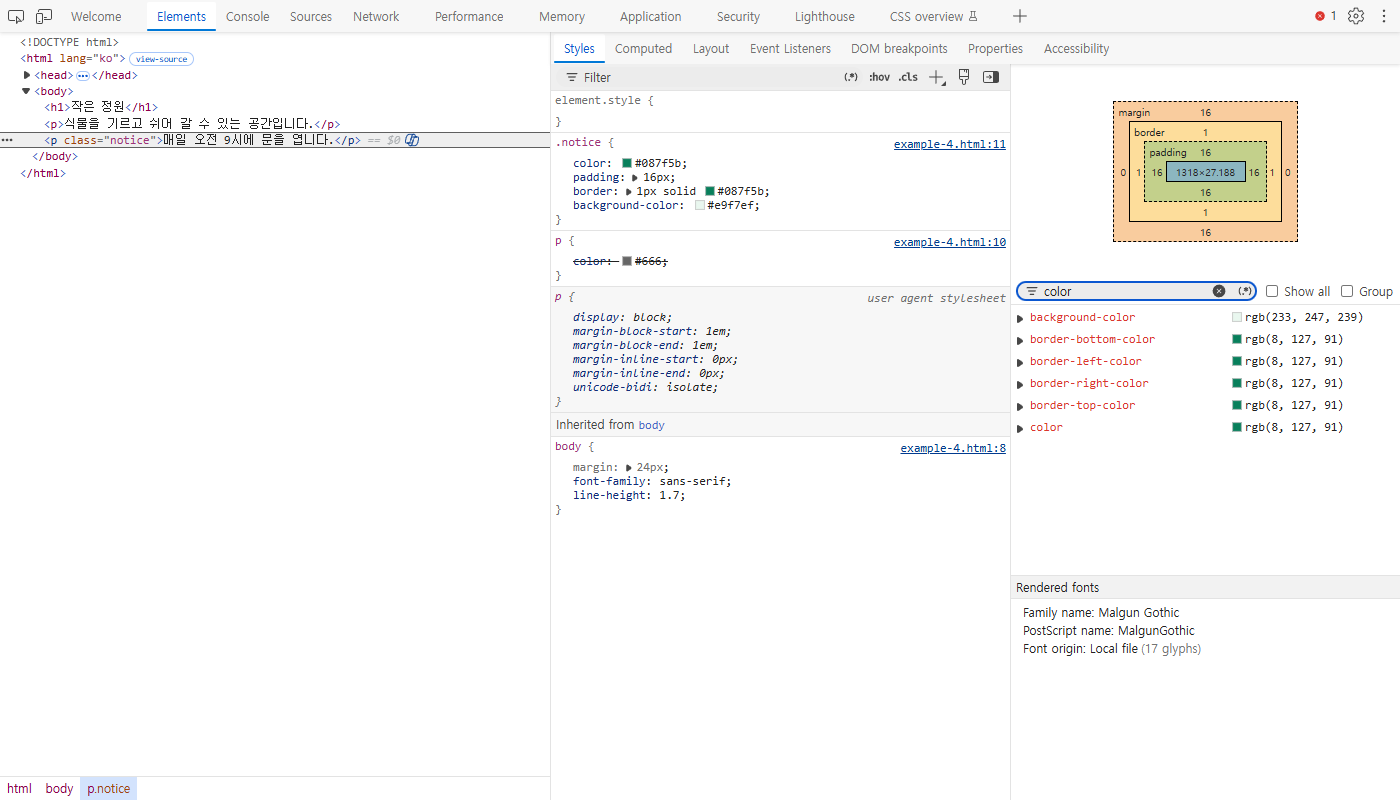This screenshot has height=800, width=1400.
Task: Activate the inspect element picker icon
Action: pos(16,16)
